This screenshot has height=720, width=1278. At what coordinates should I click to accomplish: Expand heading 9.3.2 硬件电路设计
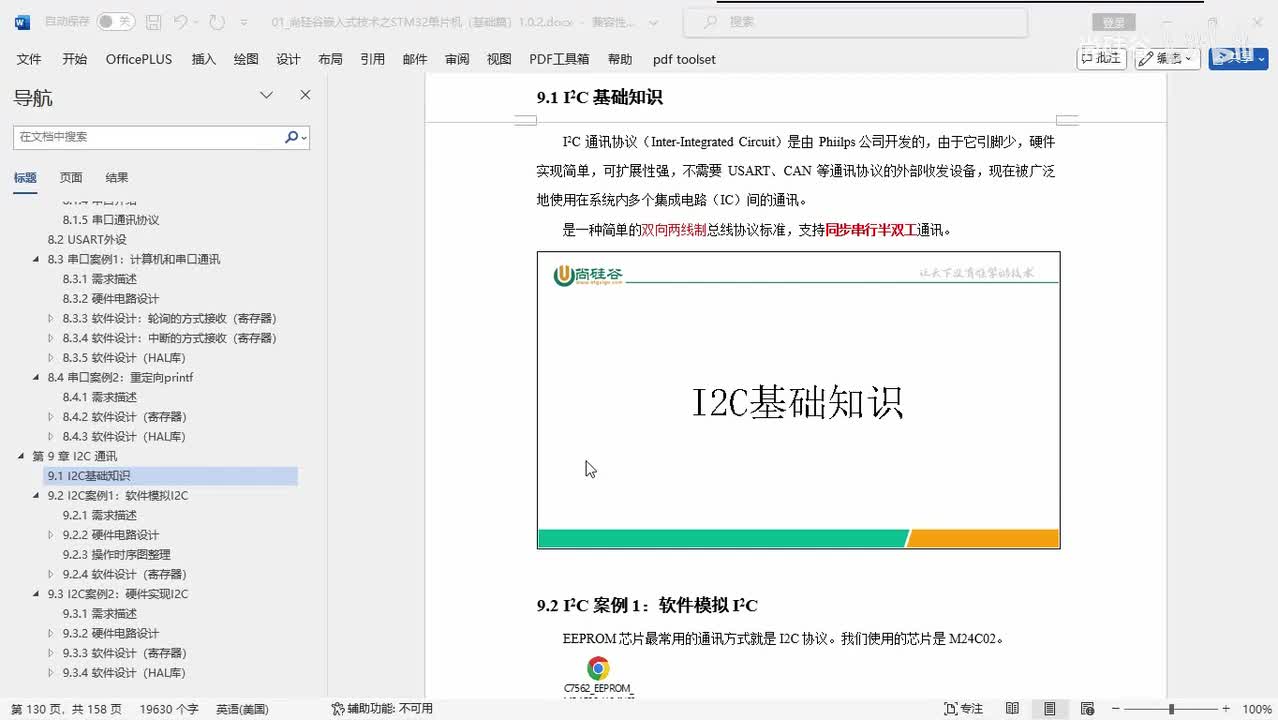[x=51, y=633]
